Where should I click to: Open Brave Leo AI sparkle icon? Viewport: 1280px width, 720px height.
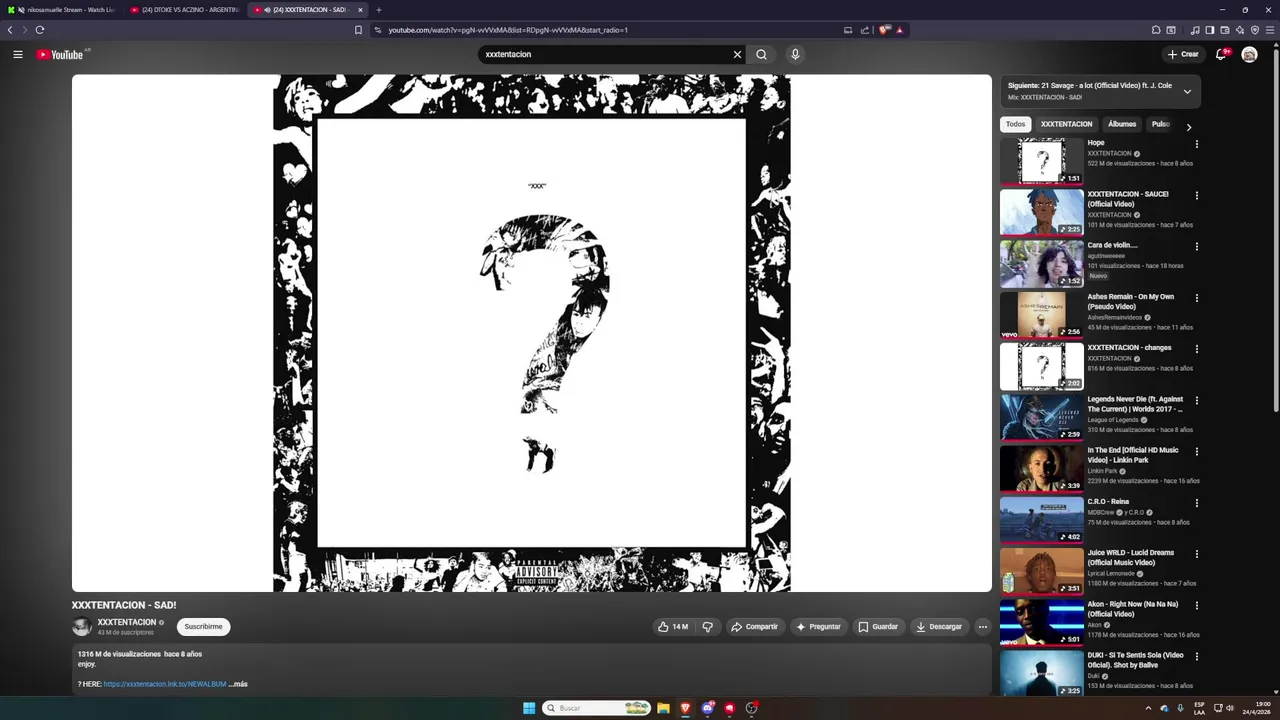pyautogui.click(x=1240, y=30)
